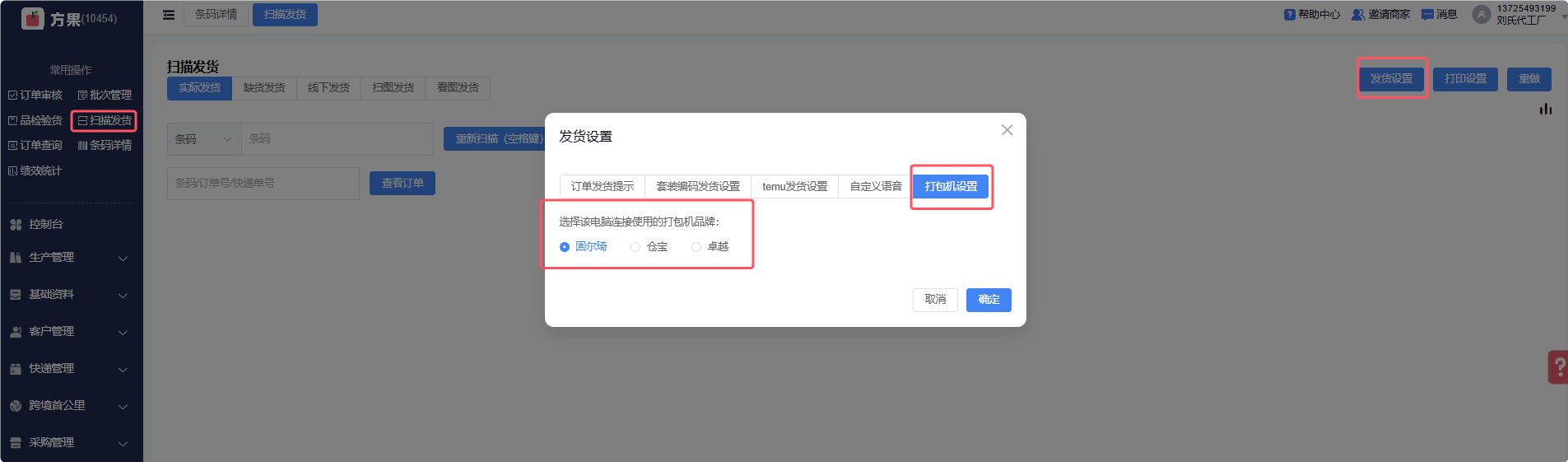Open the 扫描发货 page tab in header

[x=285, y=15]
